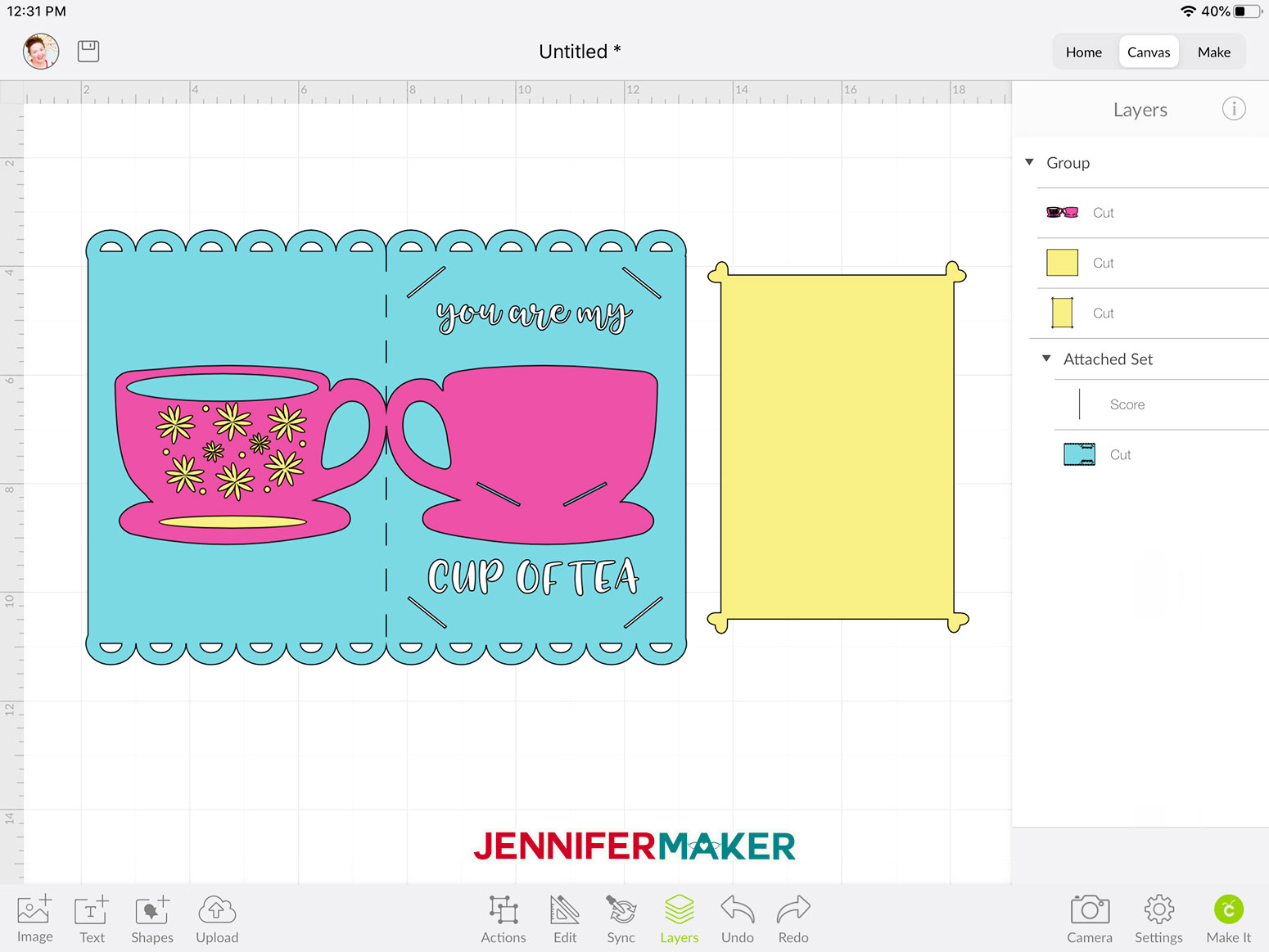This screenshot has height=952, width=1269.
Task: Select the Attached Set row label
Action: coord(1108,359)
